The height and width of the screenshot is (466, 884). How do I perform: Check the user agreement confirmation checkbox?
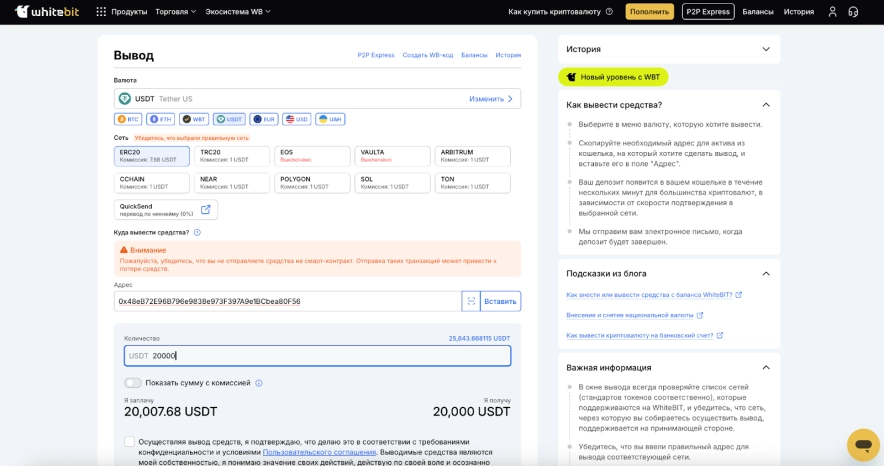(x=129, y=441)
